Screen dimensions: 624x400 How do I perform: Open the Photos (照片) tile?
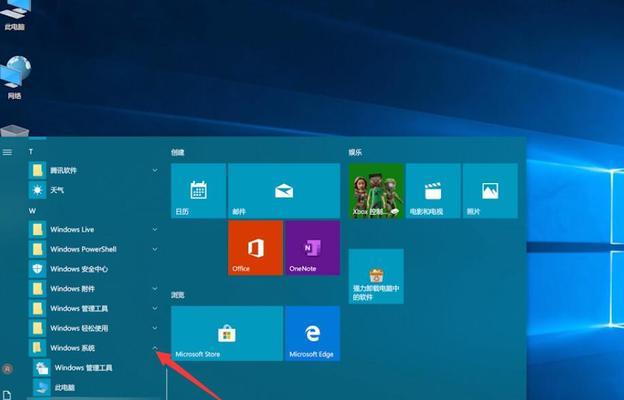tap(490, 191)
